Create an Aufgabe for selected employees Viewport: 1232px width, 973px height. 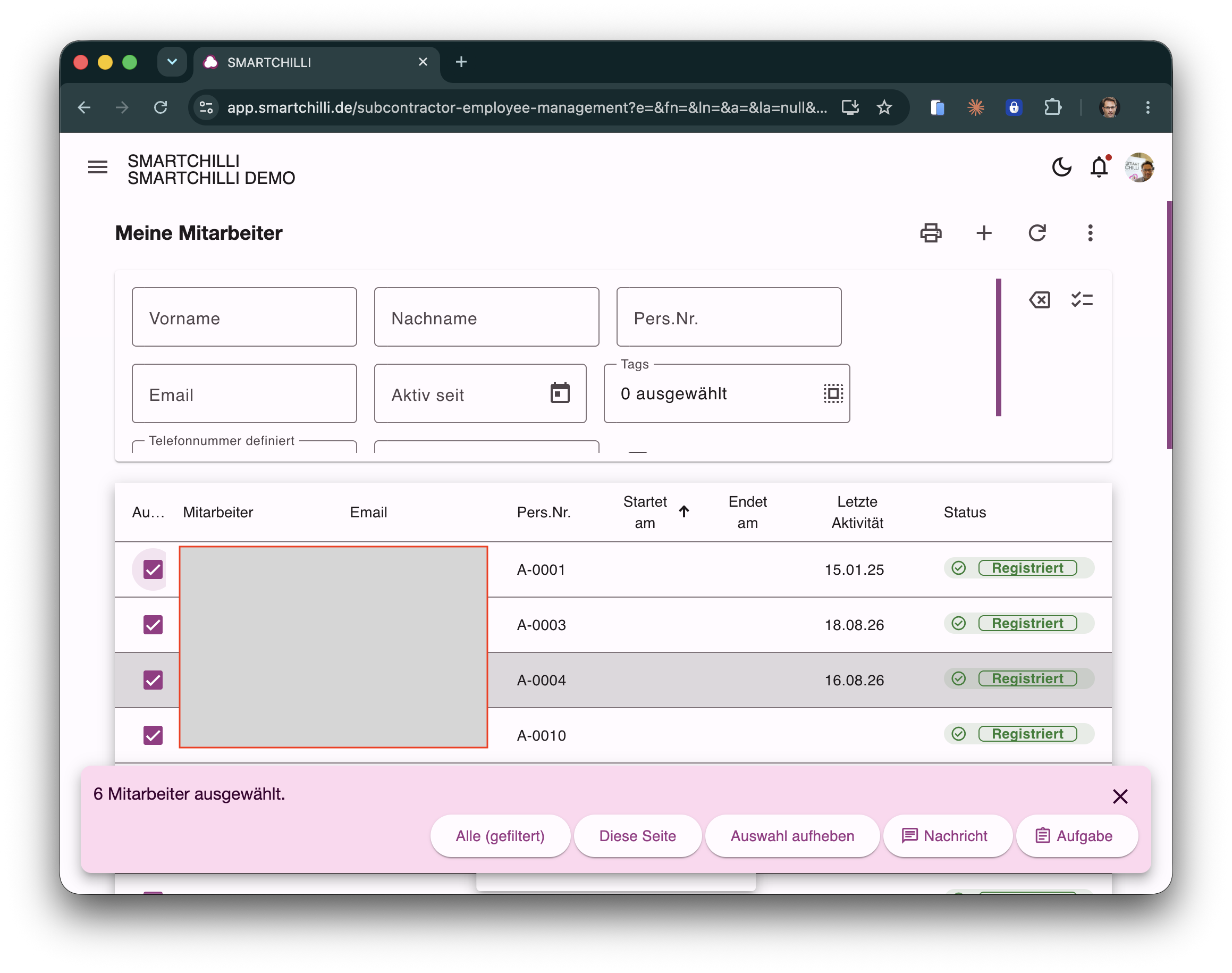(1076, 836)
